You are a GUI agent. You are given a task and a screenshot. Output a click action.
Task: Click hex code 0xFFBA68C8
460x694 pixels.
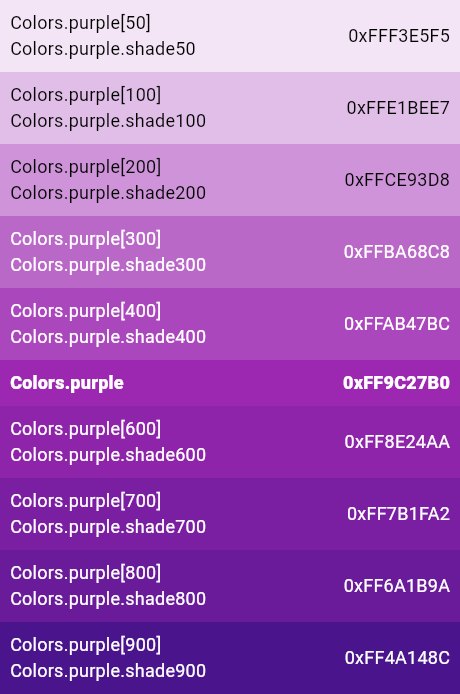click(397, 252)
